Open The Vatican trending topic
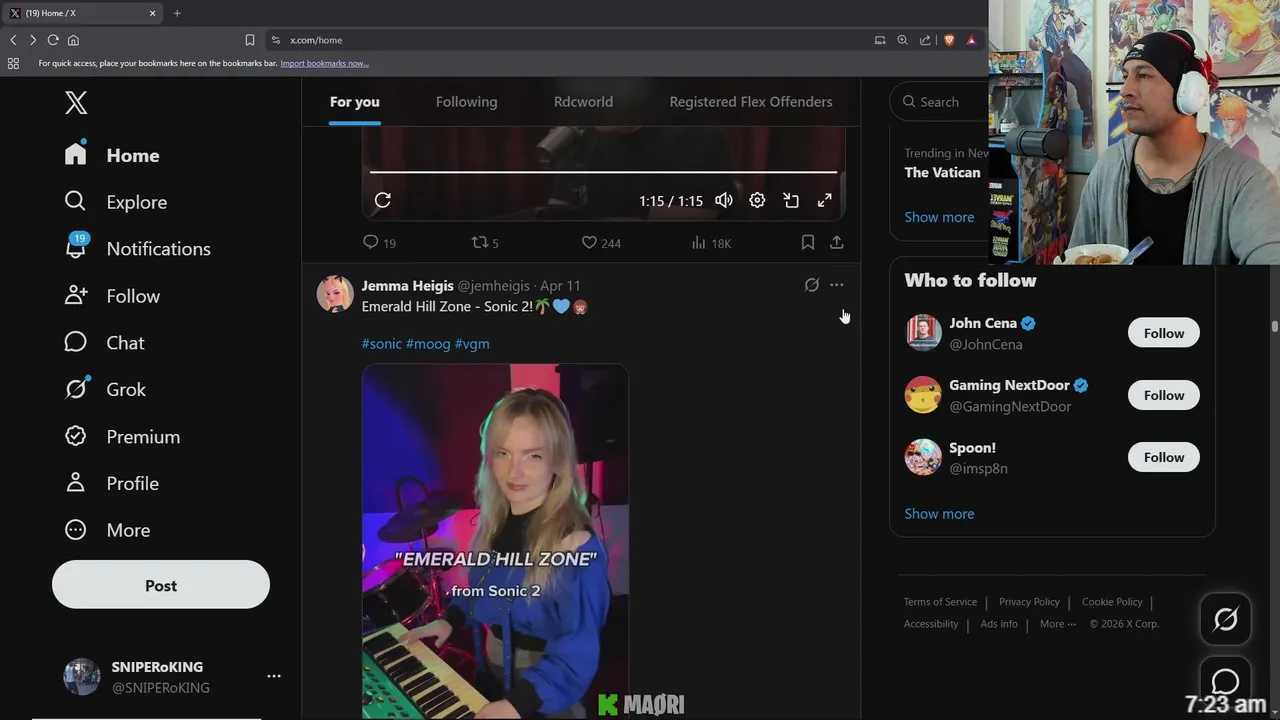 click(x=942, y=173)
